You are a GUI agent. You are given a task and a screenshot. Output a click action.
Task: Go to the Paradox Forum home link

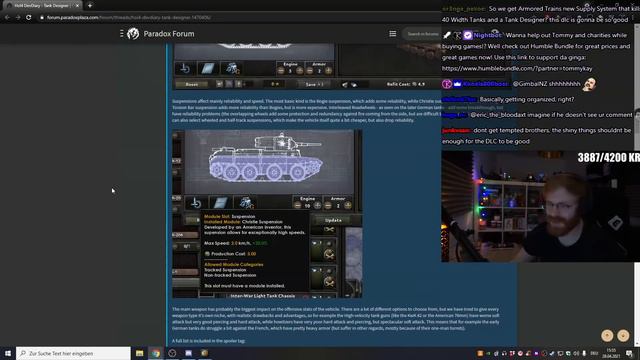coord(169,34)
